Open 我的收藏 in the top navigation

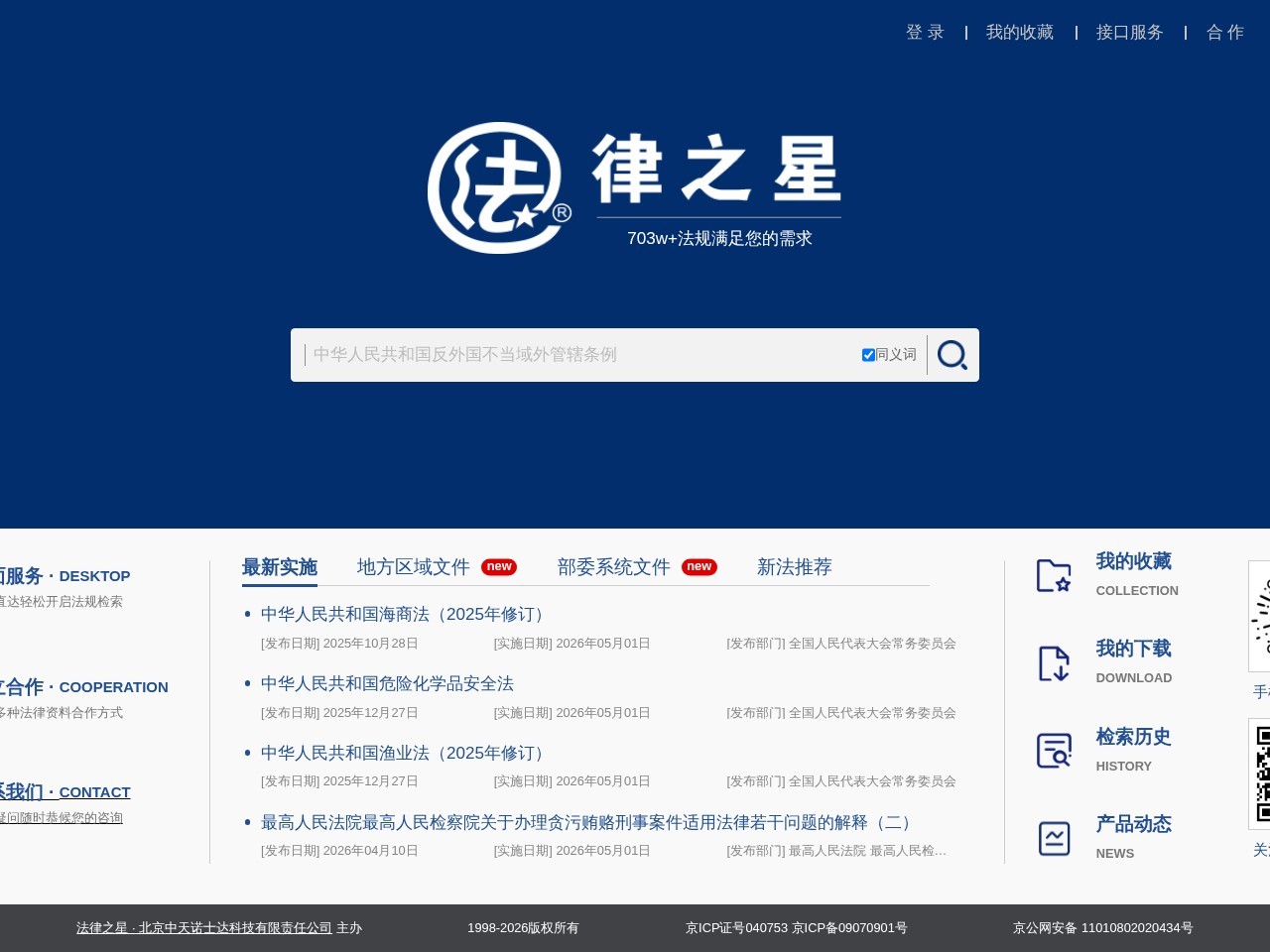click(x=1020, y=33)
